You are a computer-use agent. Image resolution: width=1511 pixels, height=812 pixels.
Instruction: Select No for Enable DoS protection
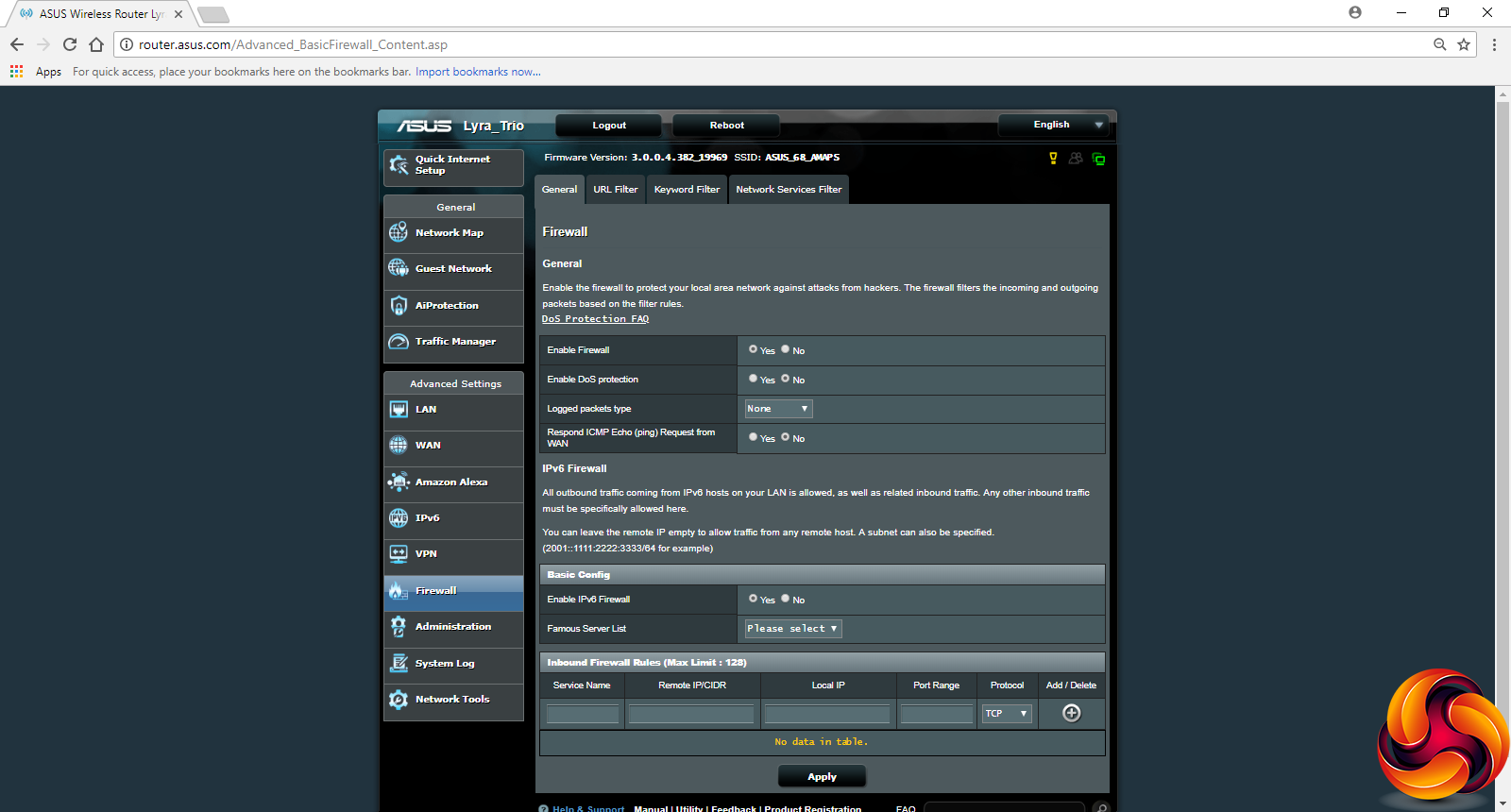(785, 379)
